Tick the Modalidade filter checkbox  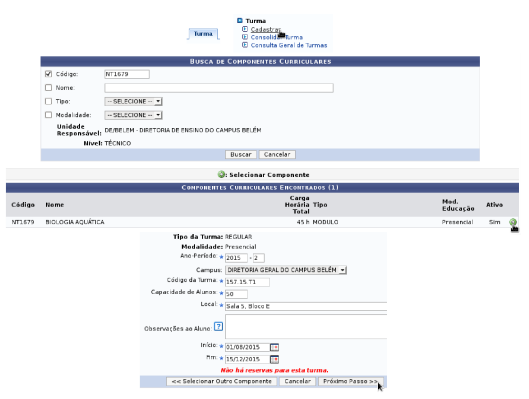48,115
